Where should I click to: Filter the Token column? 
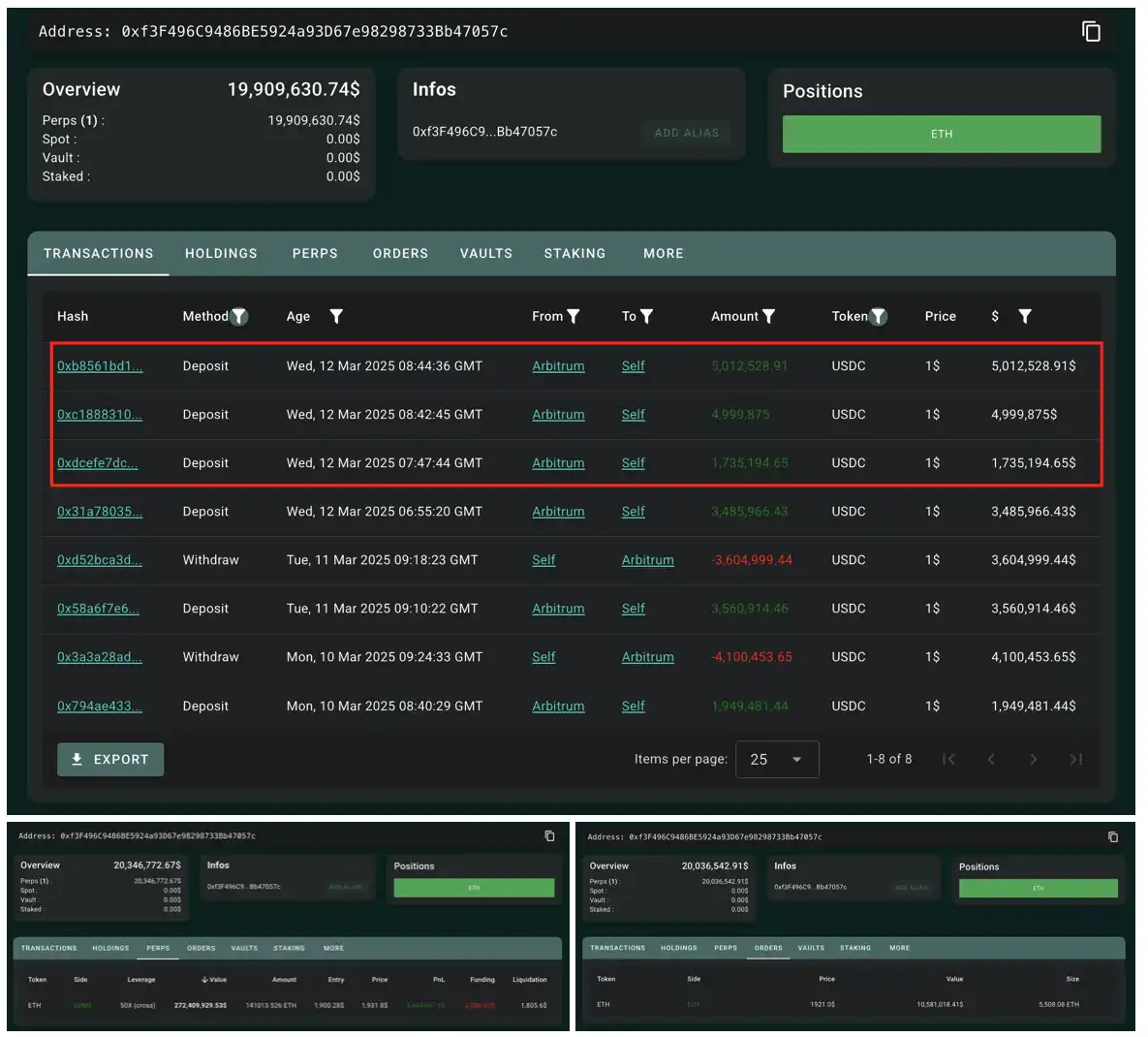[x=878, y=317]
